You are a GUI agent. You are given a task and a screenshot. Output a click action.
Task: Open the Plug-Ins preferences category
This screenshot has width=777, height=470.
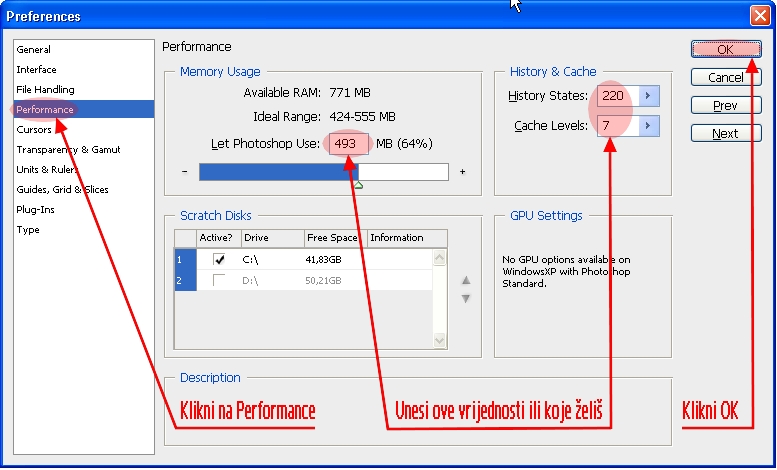[x=35, y=209]
